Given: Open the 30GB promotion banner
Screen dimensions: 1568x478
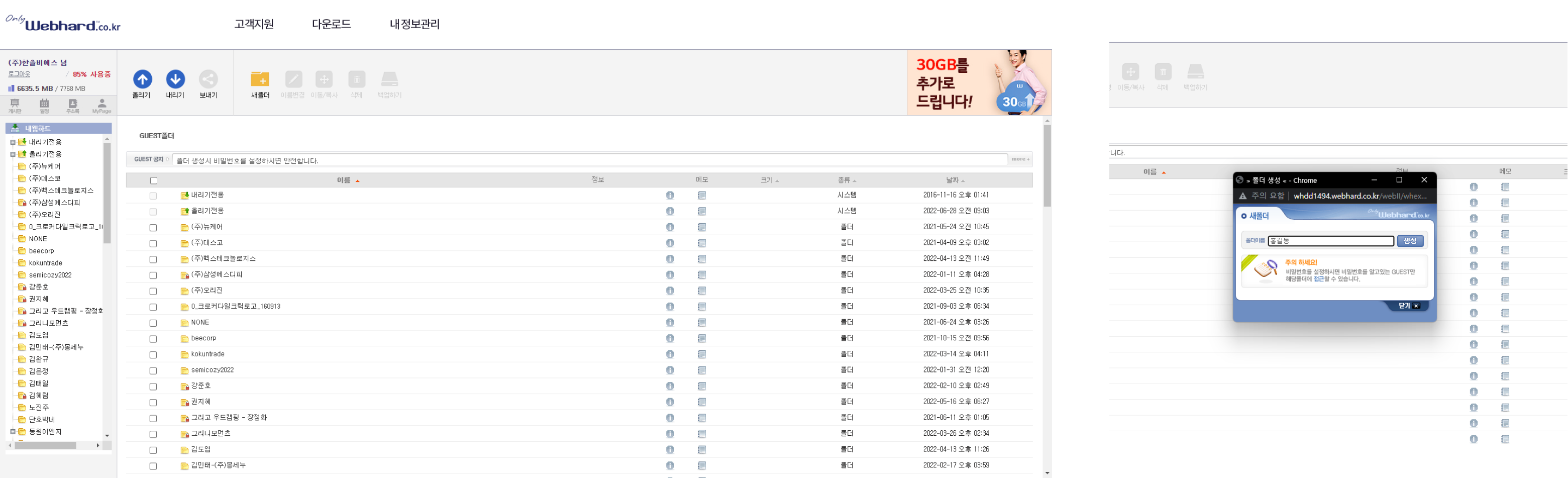Looking at the screenshot, I should [x=979, y=82].
